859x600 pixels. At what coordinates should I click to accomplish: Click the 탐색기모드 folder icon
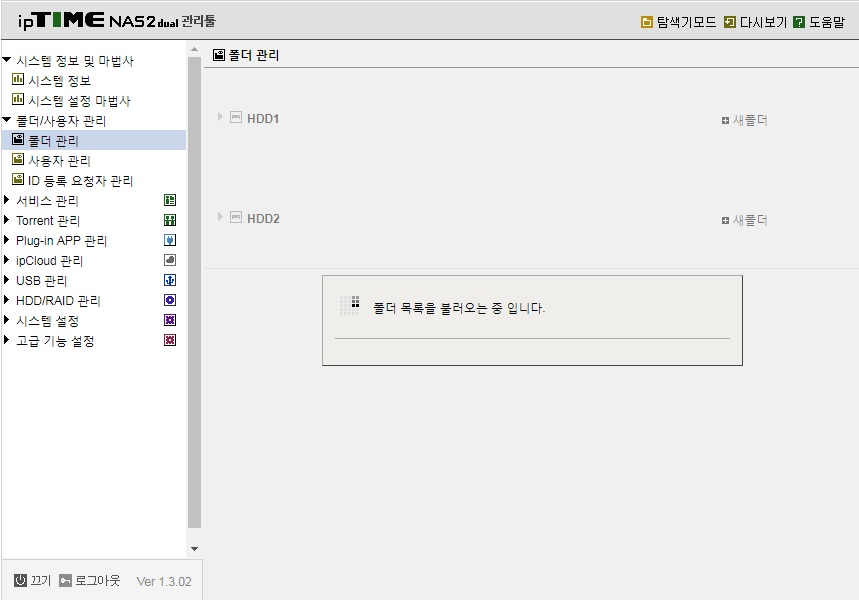click(646, 22)
